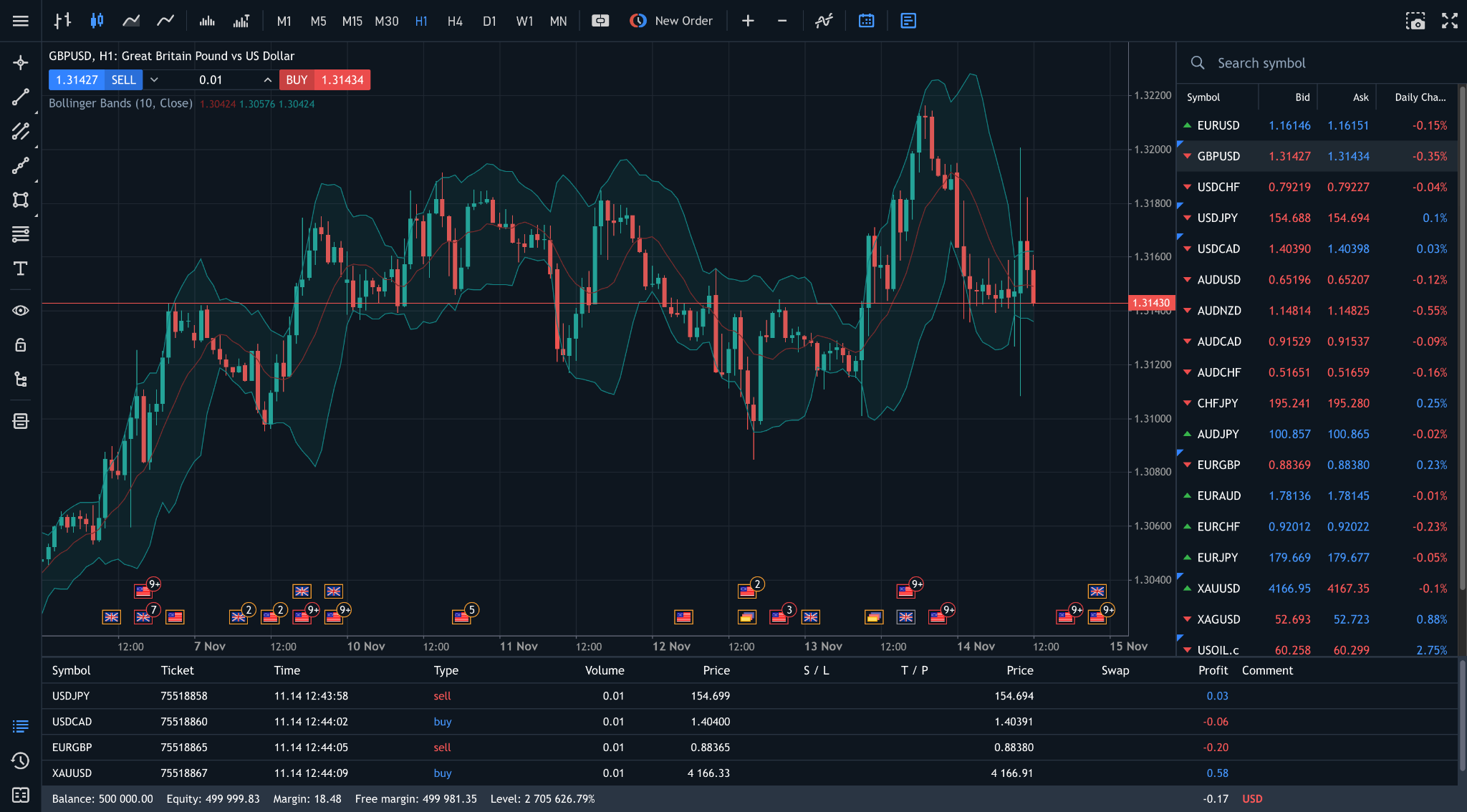Viewport: 1467px width, 812px height.
Task: Enter fullscreen mode
Action: (1450, 21)
